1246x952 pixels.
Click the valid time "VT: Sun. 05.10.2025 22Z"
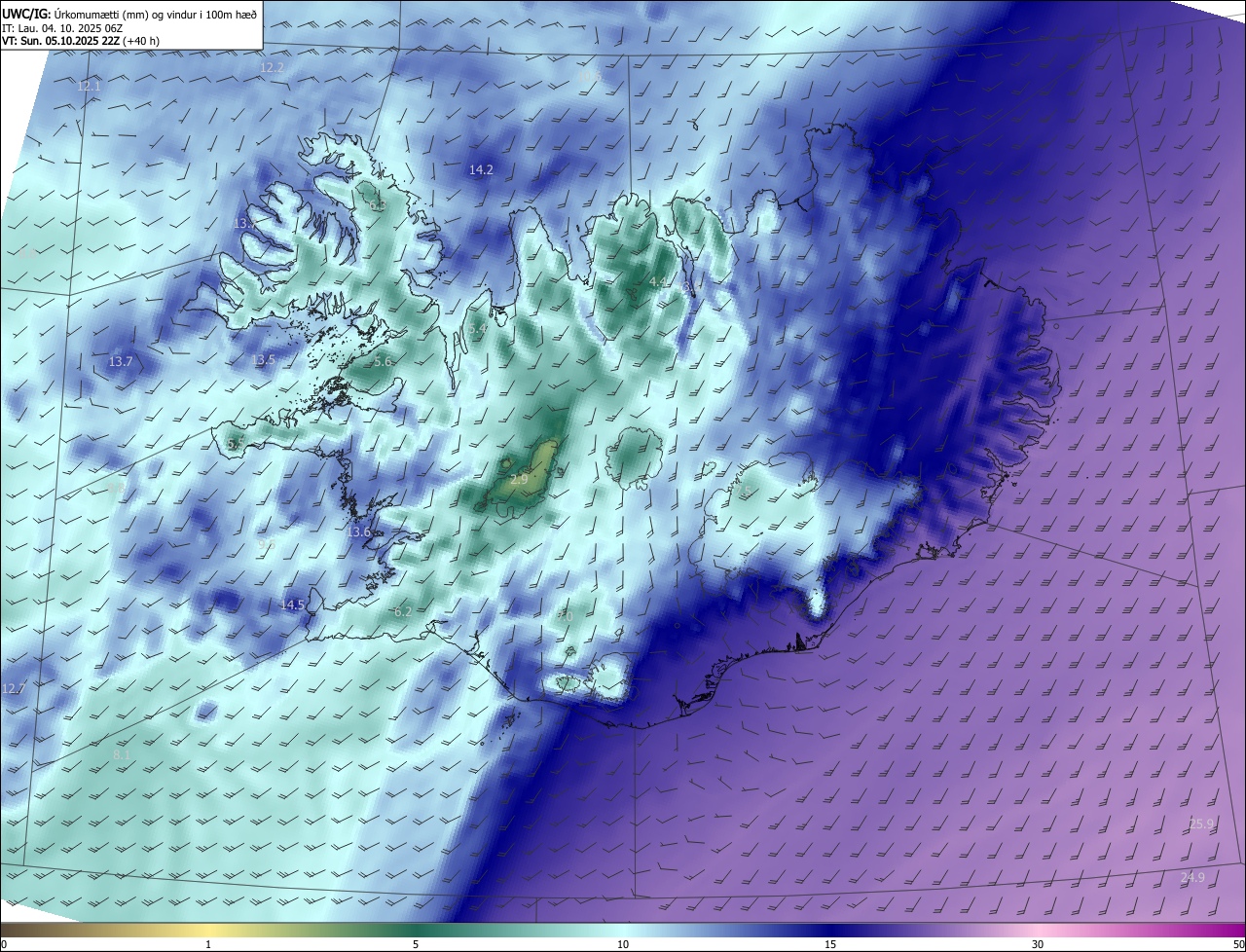click(x=61, y=41)
